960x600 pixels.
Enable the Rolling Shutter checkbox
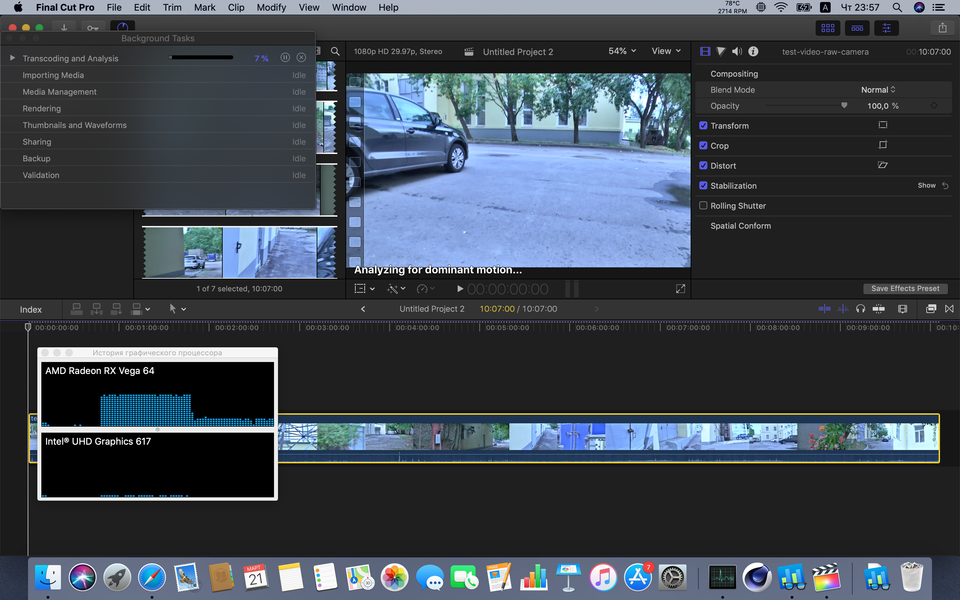[704, 206]
